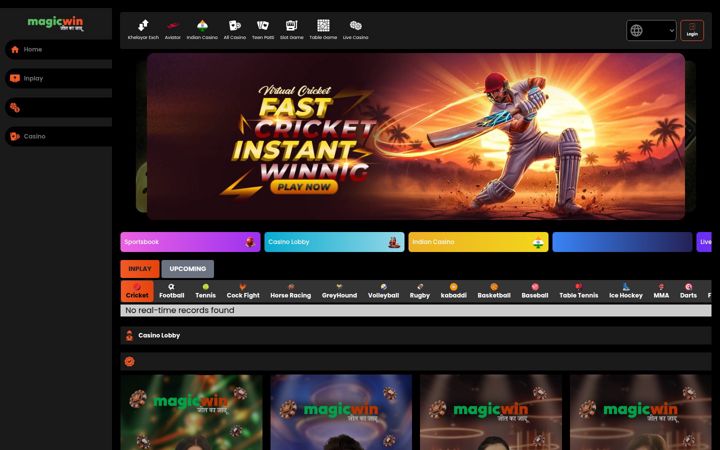Open the Casino Lobby section header
The height and width of the screenshot is (450, 720).
416,336
